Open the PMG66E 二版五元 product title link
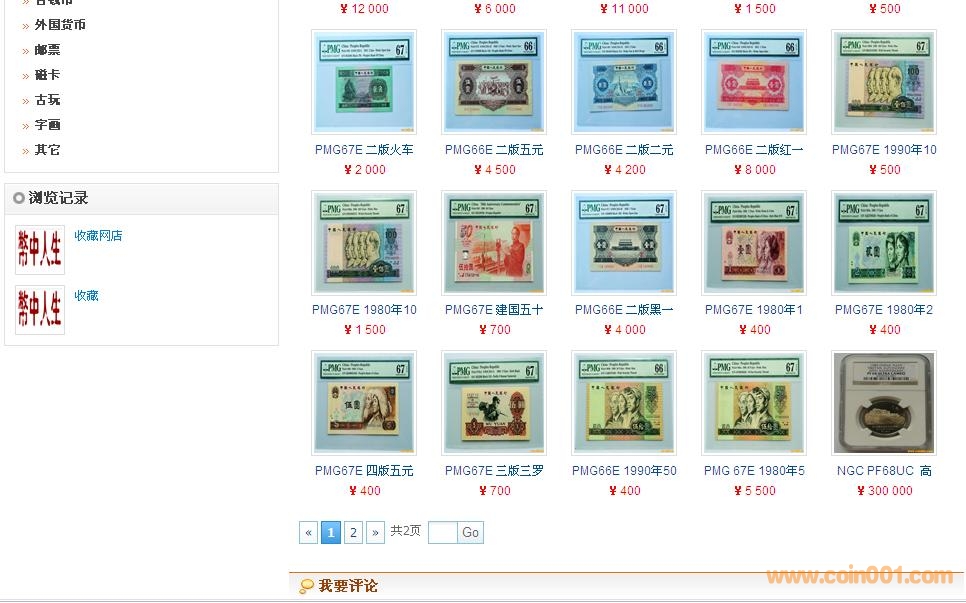The image size is (966, 603). [x=494, y=150]
